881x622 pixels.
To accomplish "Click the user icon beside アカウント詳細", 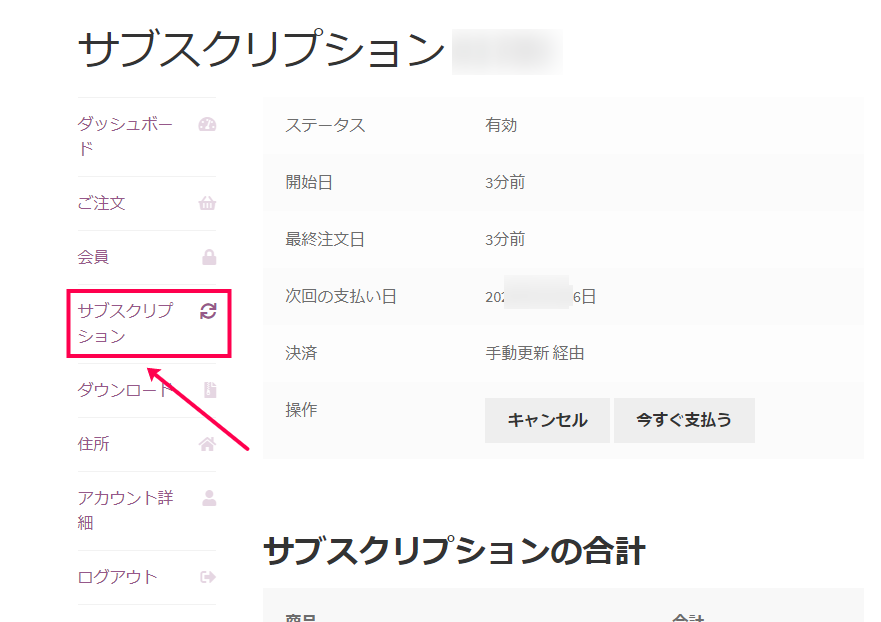I will click(209, 498).
